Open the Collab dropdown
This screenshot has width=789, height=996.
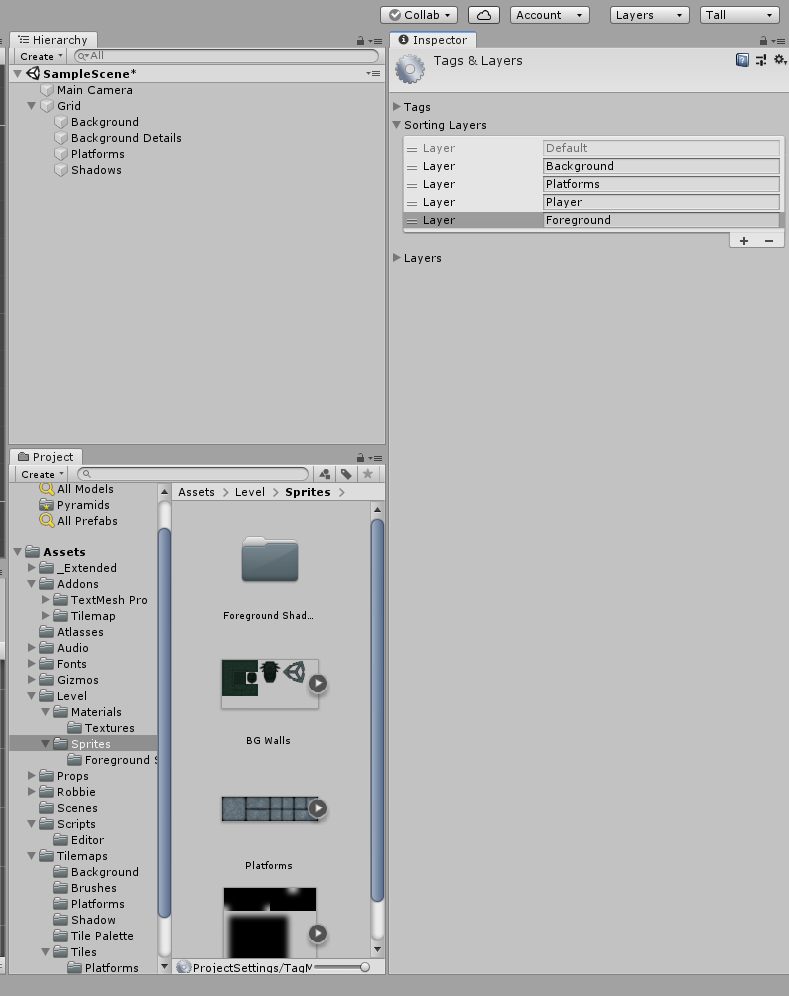click(x=419, y=15)
